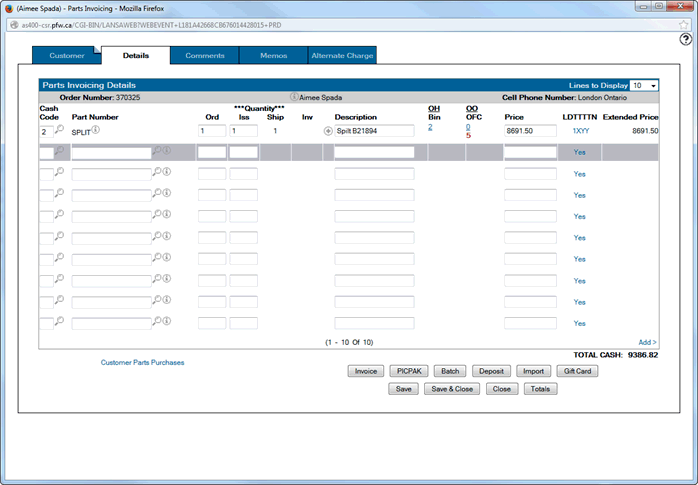The height and width of the screenshot is (485, 698).
Task: Click Yes link in highlighted row
Action: pos(579,152)
